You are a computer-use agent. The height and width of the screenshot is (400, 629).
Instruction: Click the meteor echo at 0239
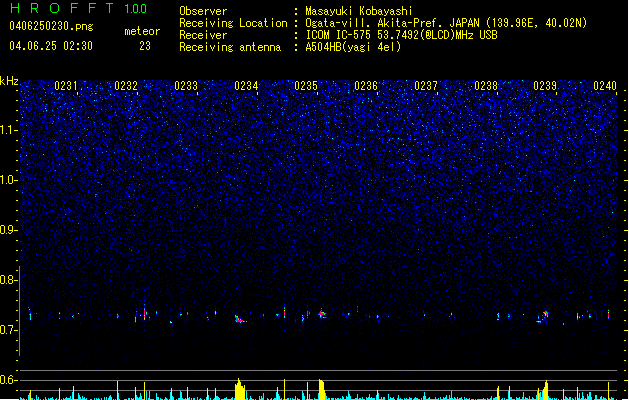(543, 316)
